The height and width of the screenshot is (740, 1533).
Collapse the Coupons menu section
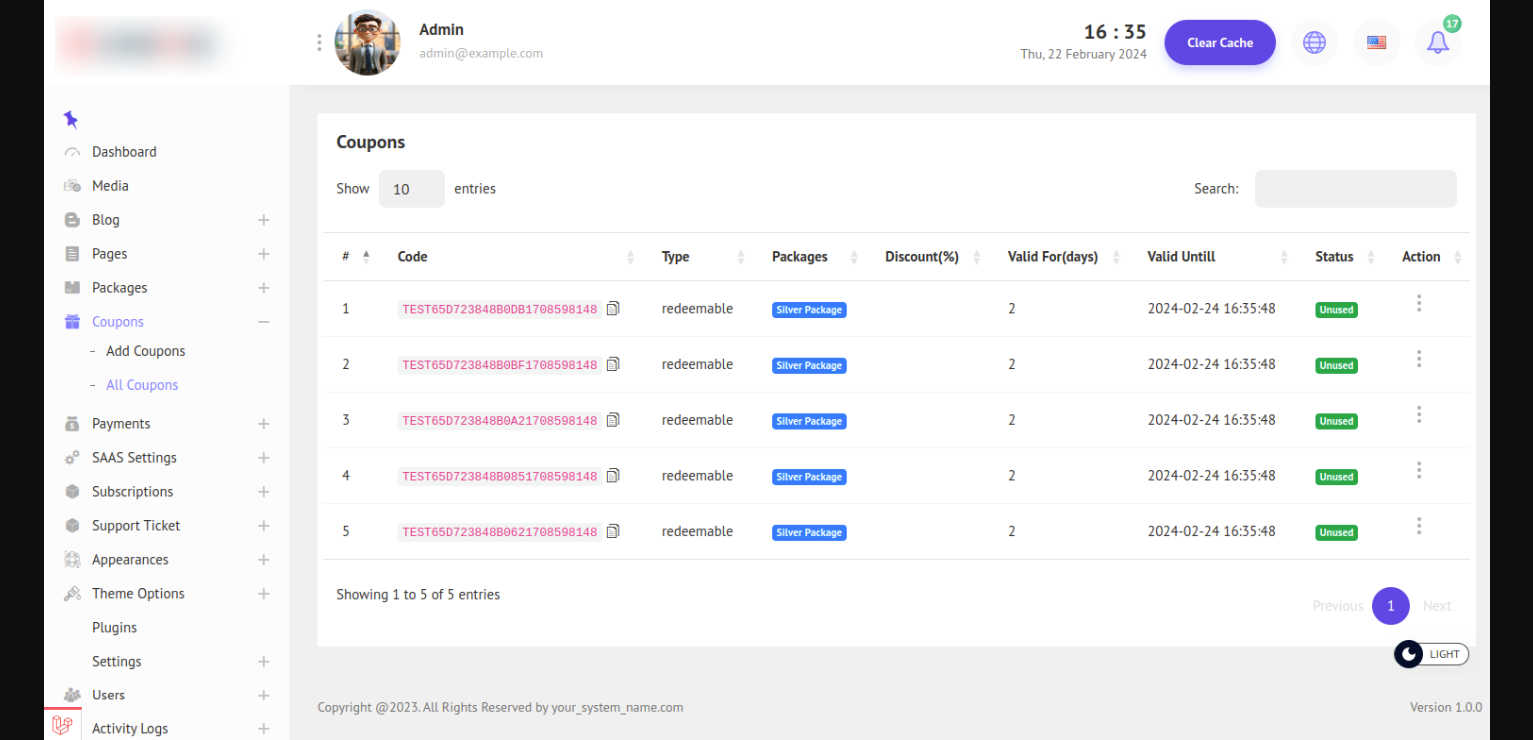tap(264, 322)
